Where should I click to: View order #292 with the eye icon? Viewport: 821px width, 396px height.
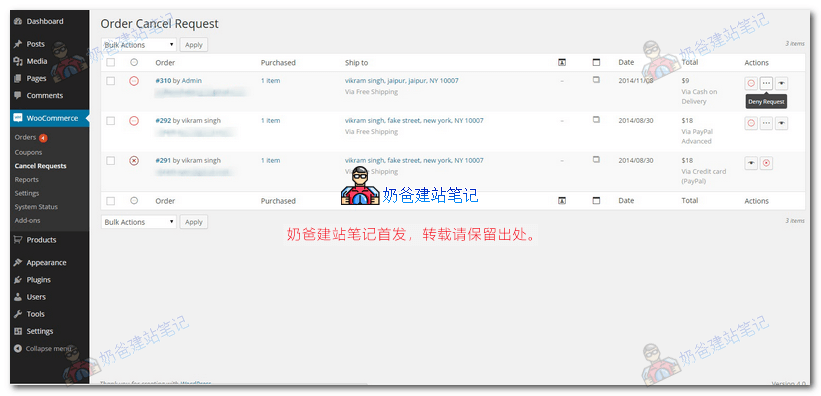(781, 123)
